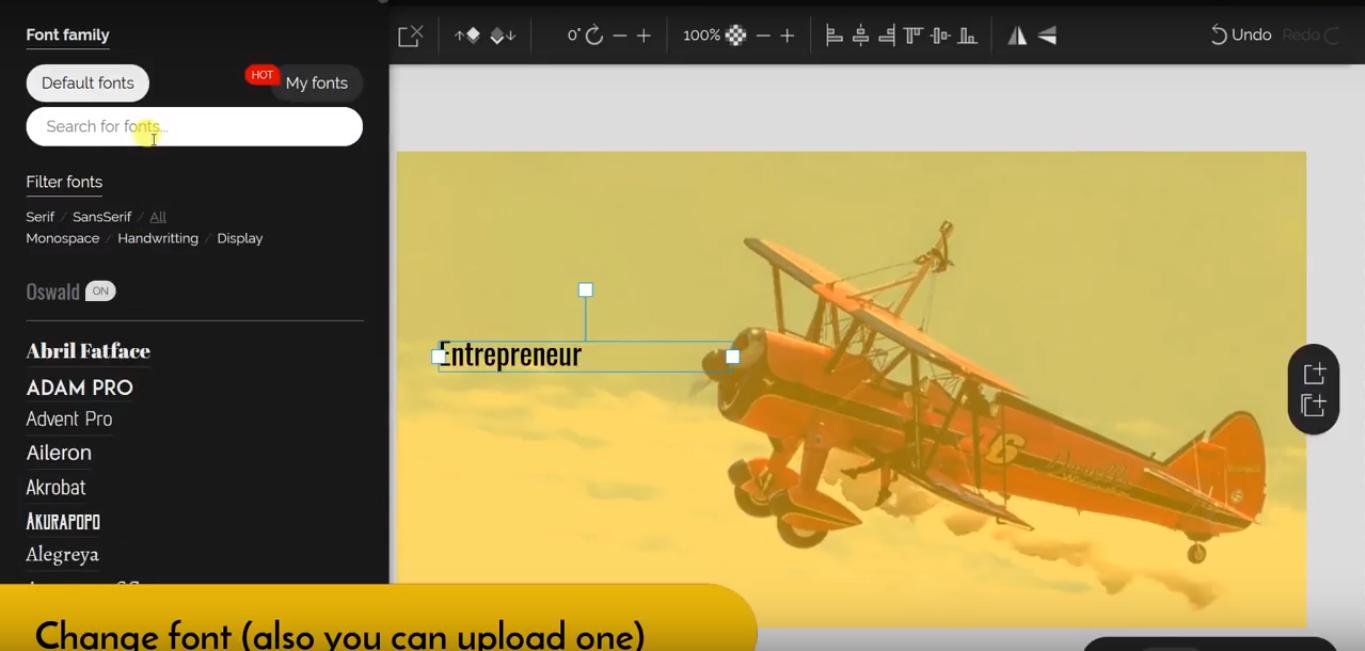This screenshot has height=651, width=1365.
Task: Select the Default fonts tab
Action: tap(88, 83)
